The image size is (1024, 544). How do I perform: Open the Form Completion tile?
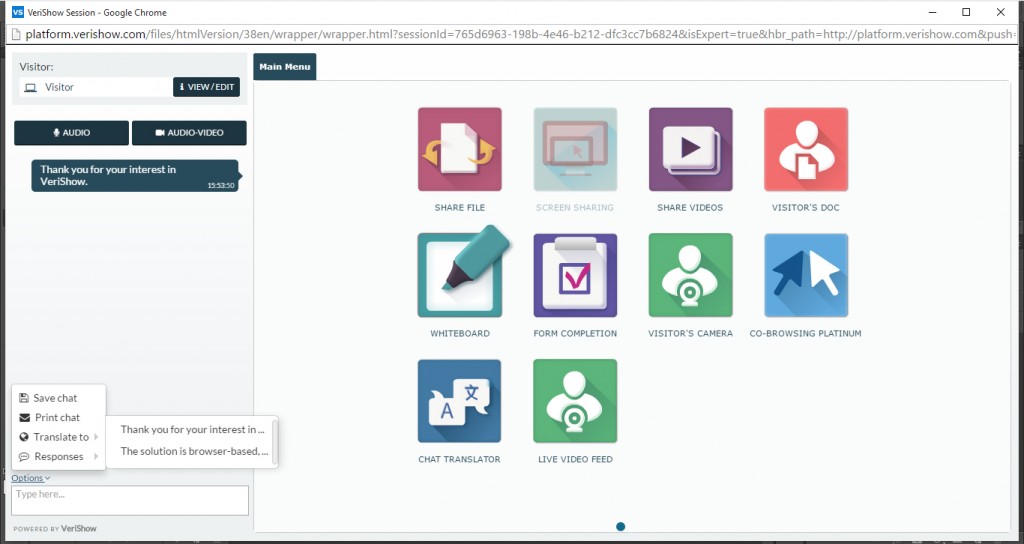pos(575,275)
